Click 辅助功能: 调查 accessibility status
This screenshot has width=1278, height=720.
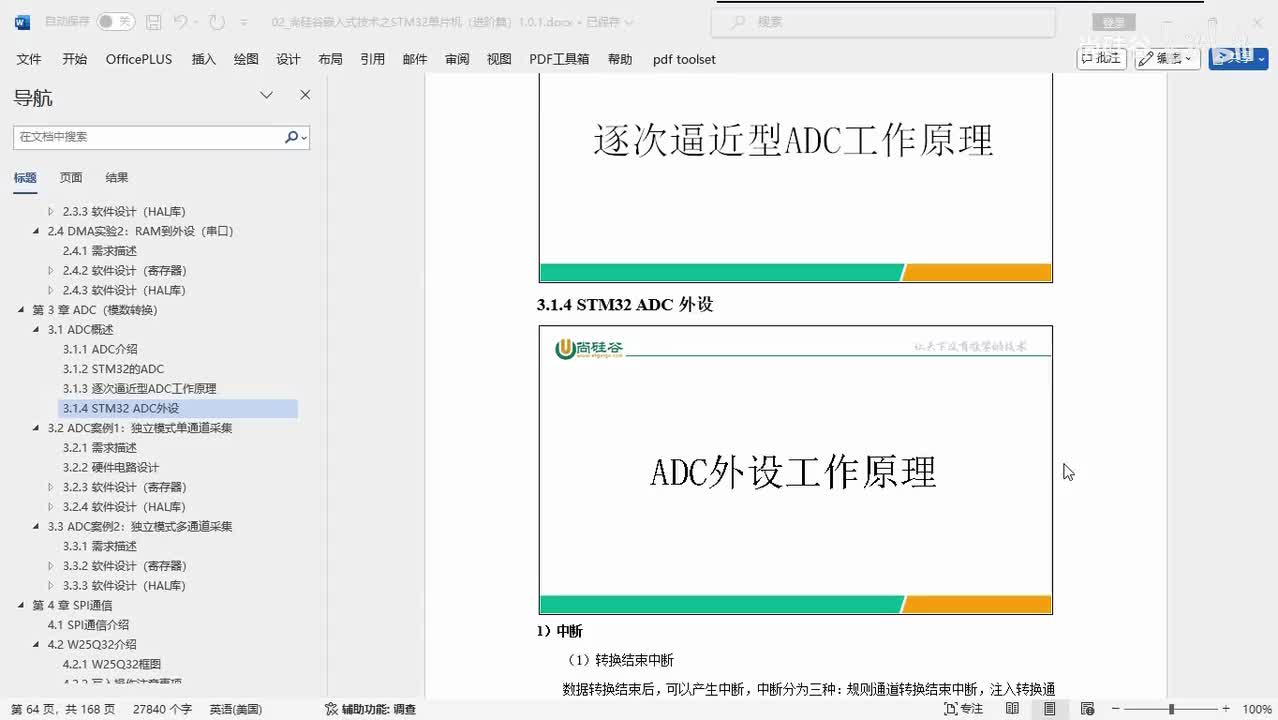(370, 709)
